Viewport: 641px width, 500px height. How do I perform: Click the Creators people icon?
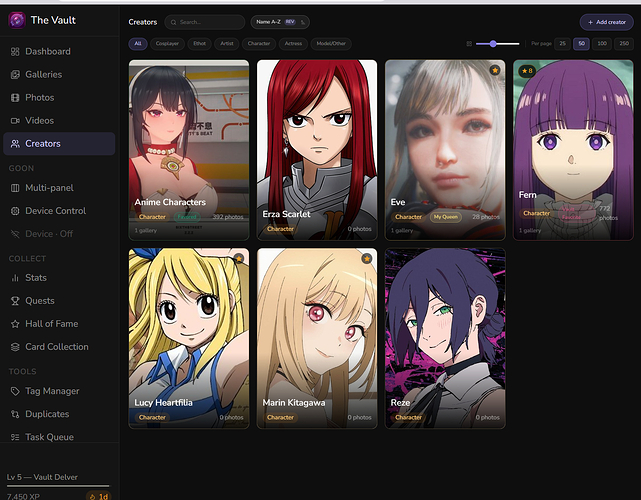click(15, 143)
